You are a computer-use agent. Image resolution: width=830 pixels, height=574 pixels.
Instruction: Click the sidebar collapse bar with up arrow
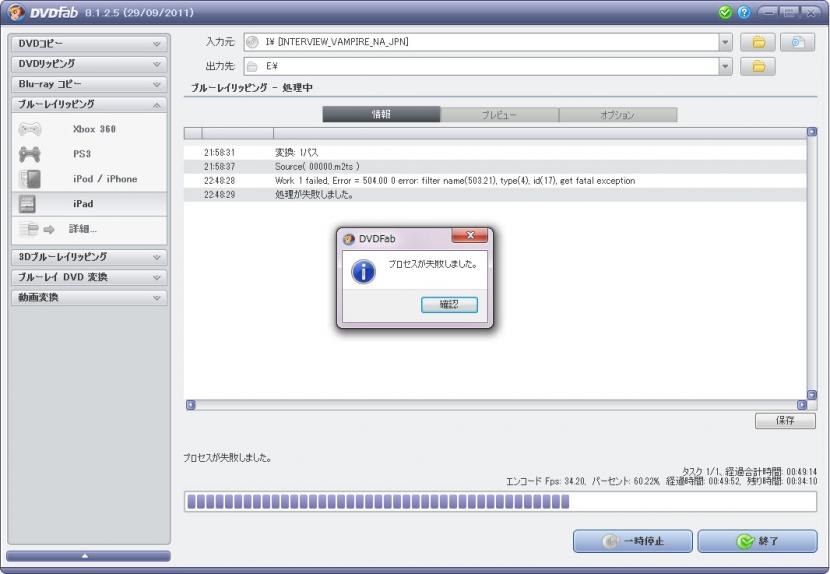(88, 556)
